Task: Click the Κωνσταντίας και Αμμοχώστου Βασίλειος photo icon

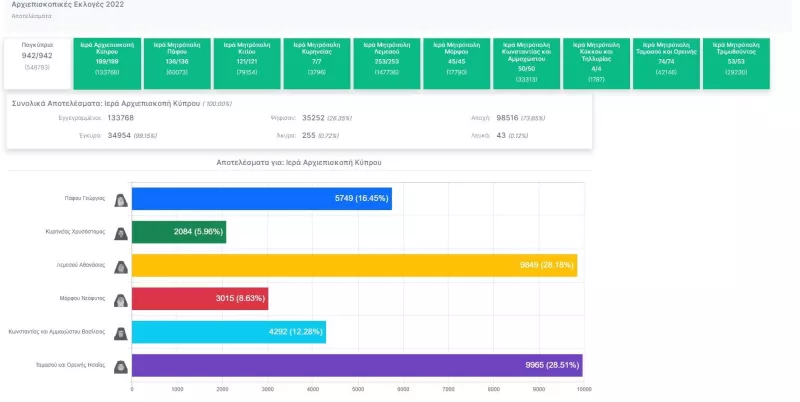Action: [x=120, y=333]
